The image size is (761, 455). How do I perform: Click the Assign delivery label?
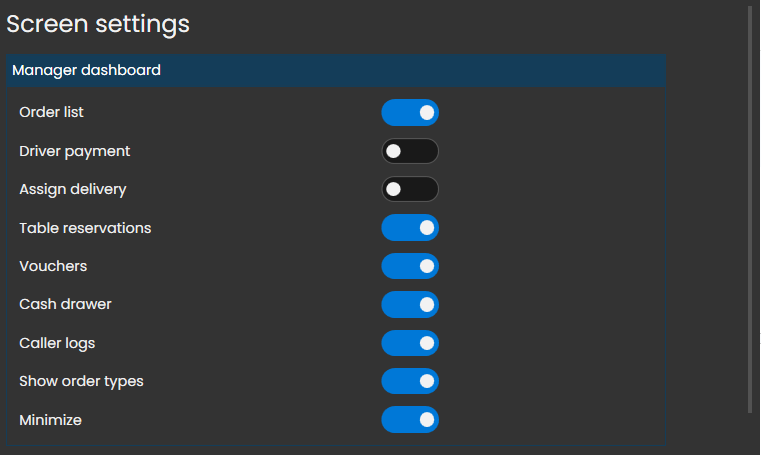pyautogui.click(x=73, y=189)
